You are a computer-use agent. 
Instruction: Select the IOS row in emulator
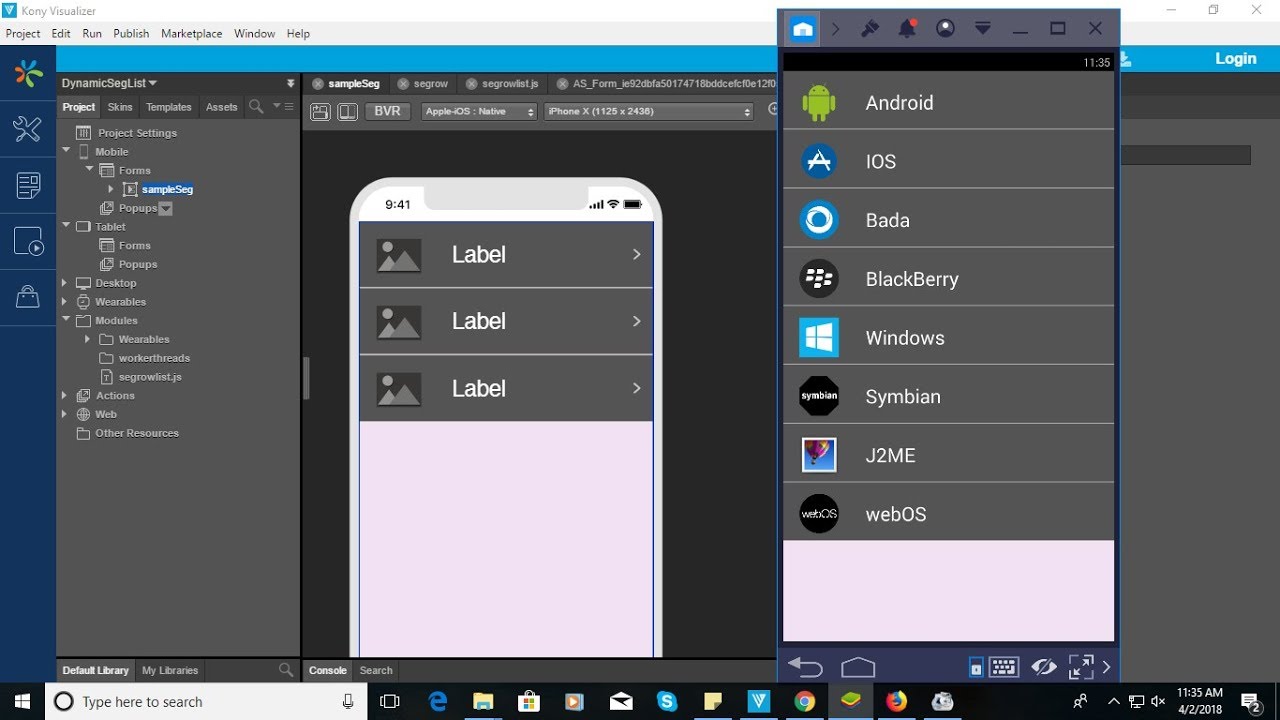point(948,161)
